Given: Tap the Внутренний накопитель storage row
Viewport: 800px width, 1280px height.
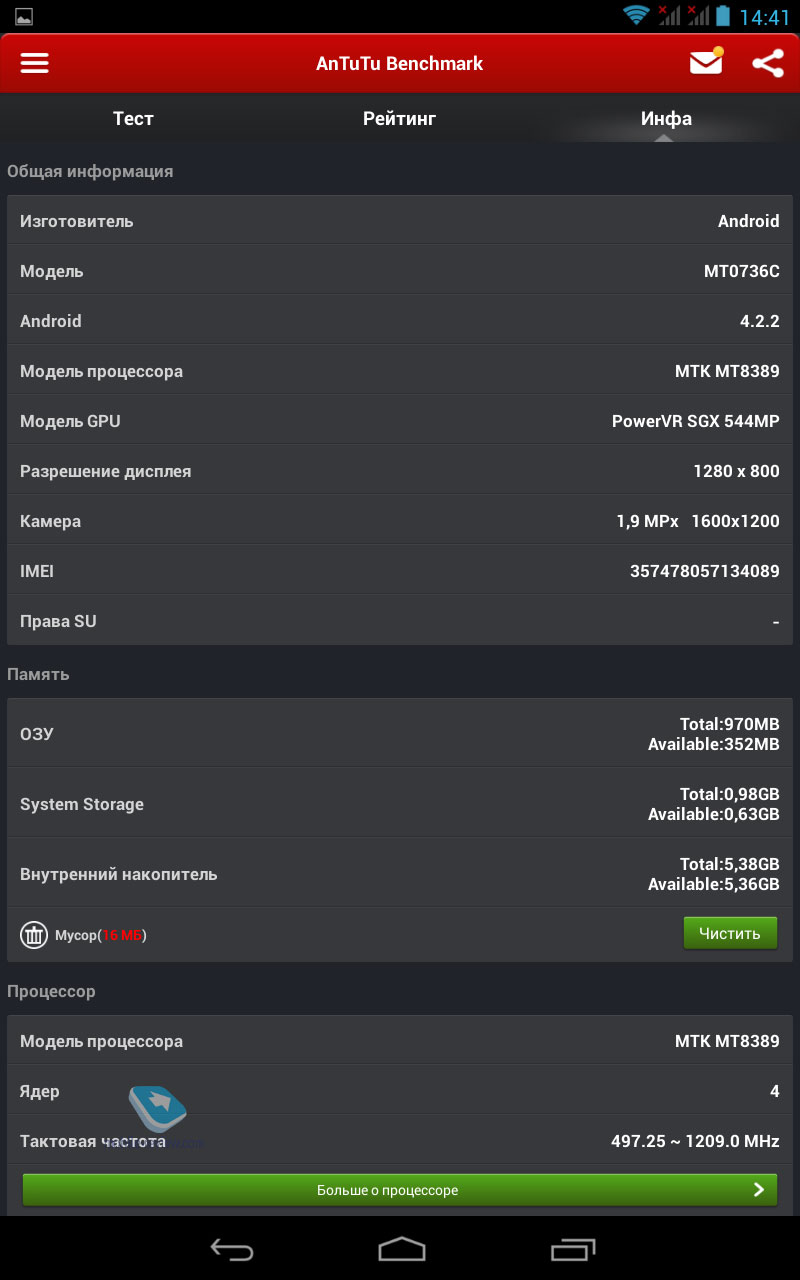Looking at the screenshot, I should 400,874.
